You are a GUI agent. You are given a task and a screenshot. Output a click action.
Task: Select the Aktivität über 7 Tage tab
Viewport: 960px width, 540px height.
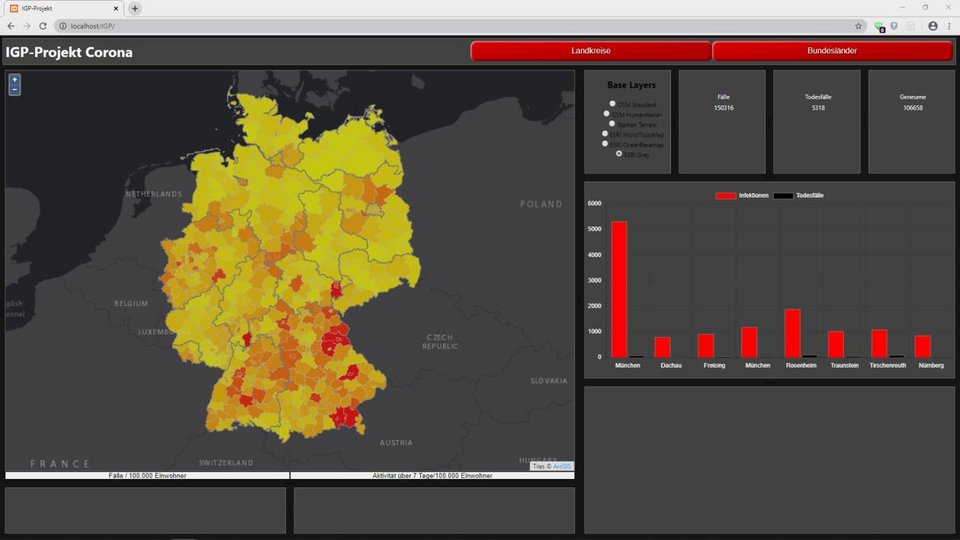432,476
